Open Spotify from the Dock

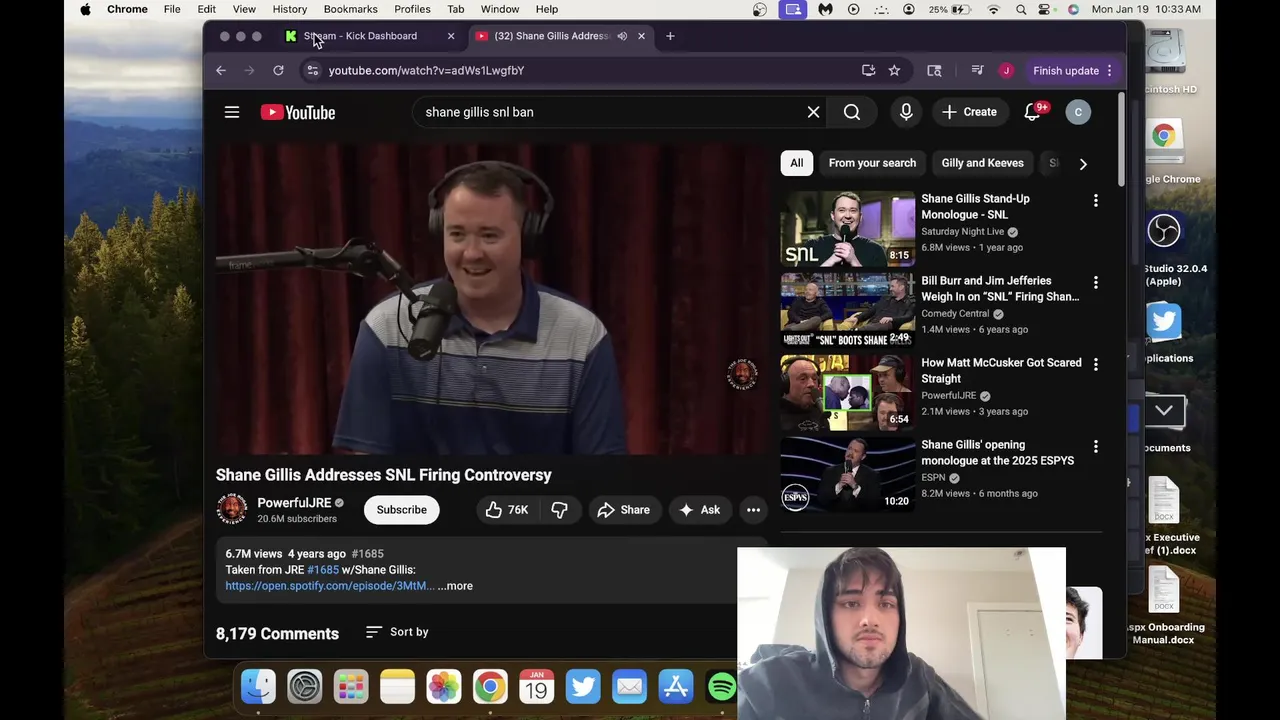pos(722,686)
